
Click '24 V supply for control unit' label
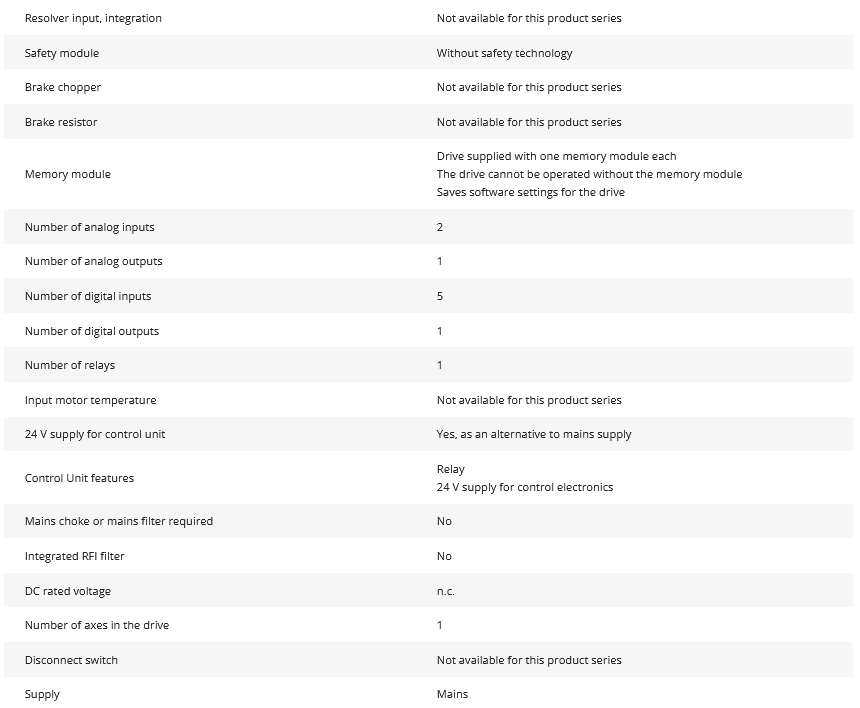pos(95,434)
